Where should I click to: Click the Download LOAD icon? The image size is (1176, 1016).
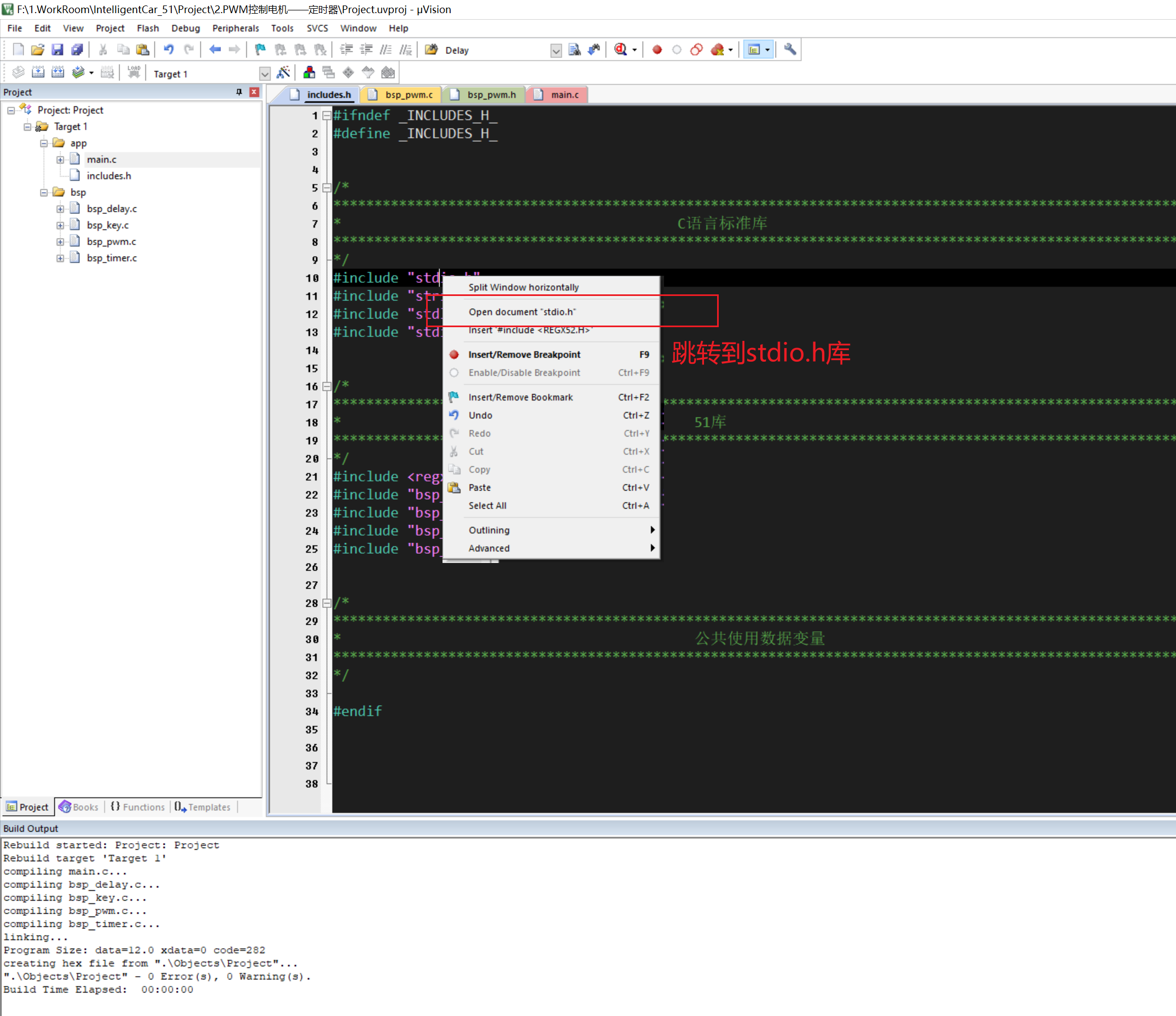[x=134, y=73]
